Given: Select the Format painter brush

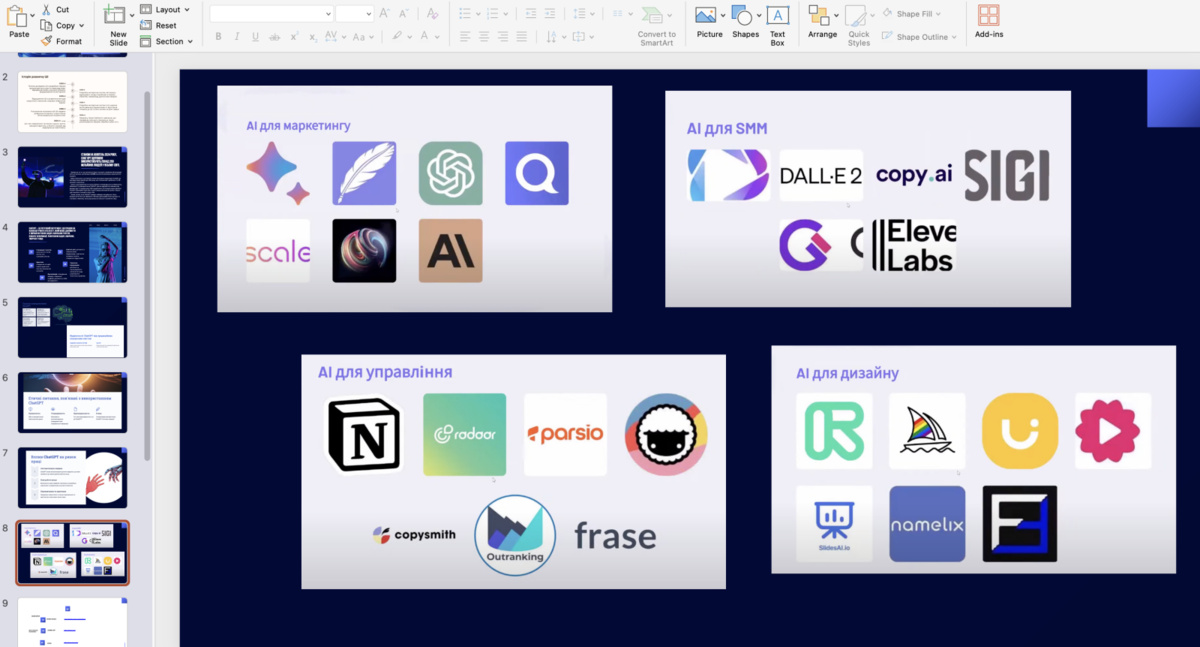Looking at the screenshot, I should point(46,41).
